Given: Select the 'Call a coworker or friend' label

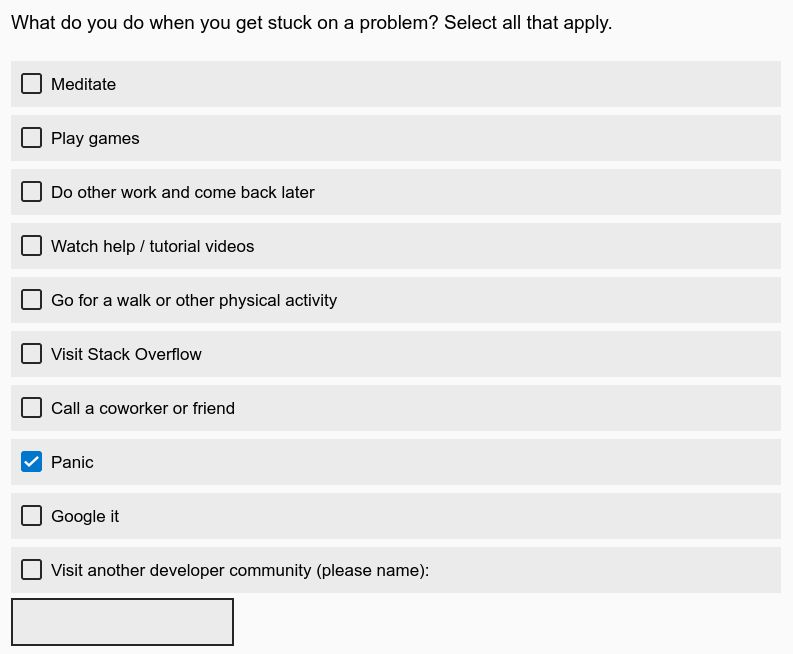Looking at the screenshot, I should (143, 408).
